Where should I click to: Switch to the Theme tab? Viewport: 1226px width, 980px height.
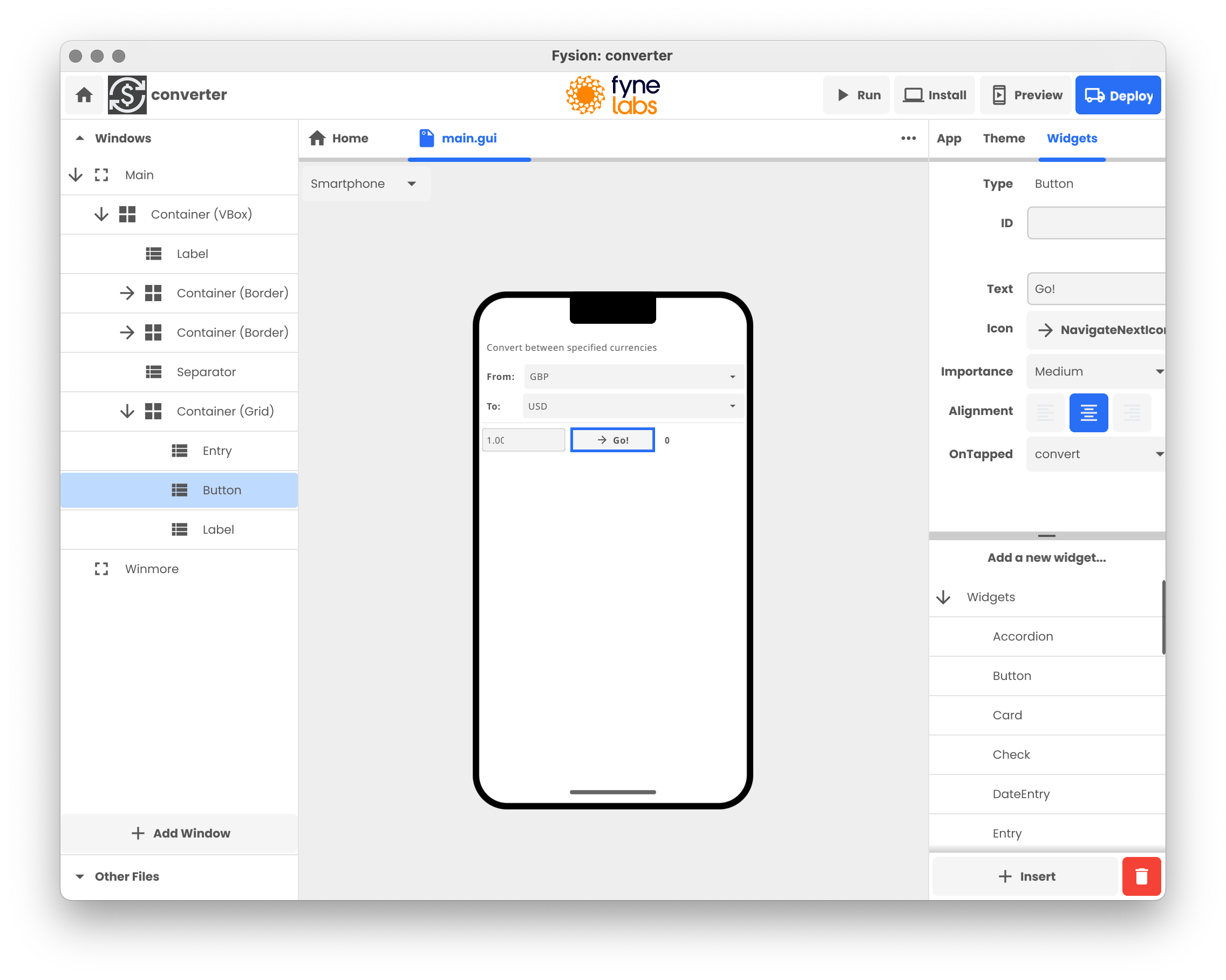click(1004, 138)
